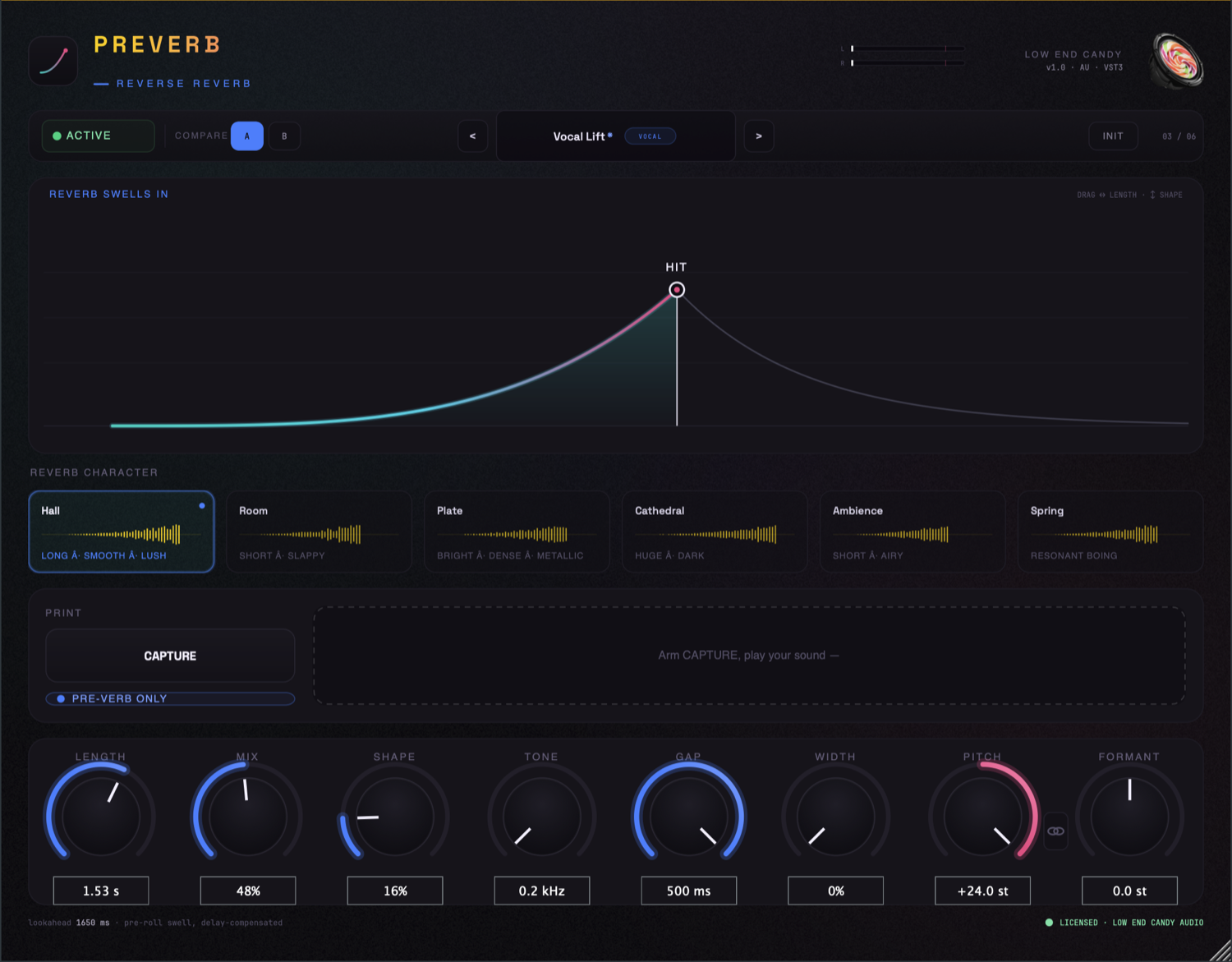Click the v1.0 AU VST3 version text
The height and width of the screenshot is (962, 1232).
(1084, 67)
